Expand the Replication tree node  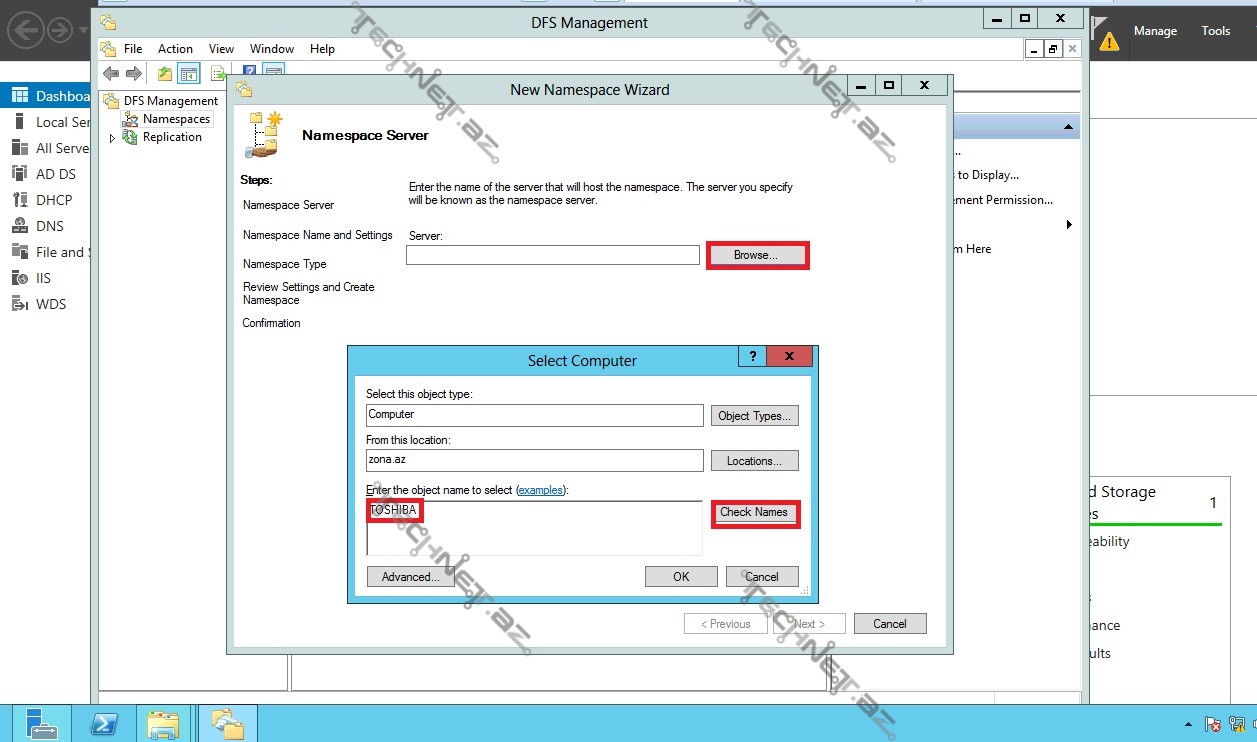click(112, 138)
